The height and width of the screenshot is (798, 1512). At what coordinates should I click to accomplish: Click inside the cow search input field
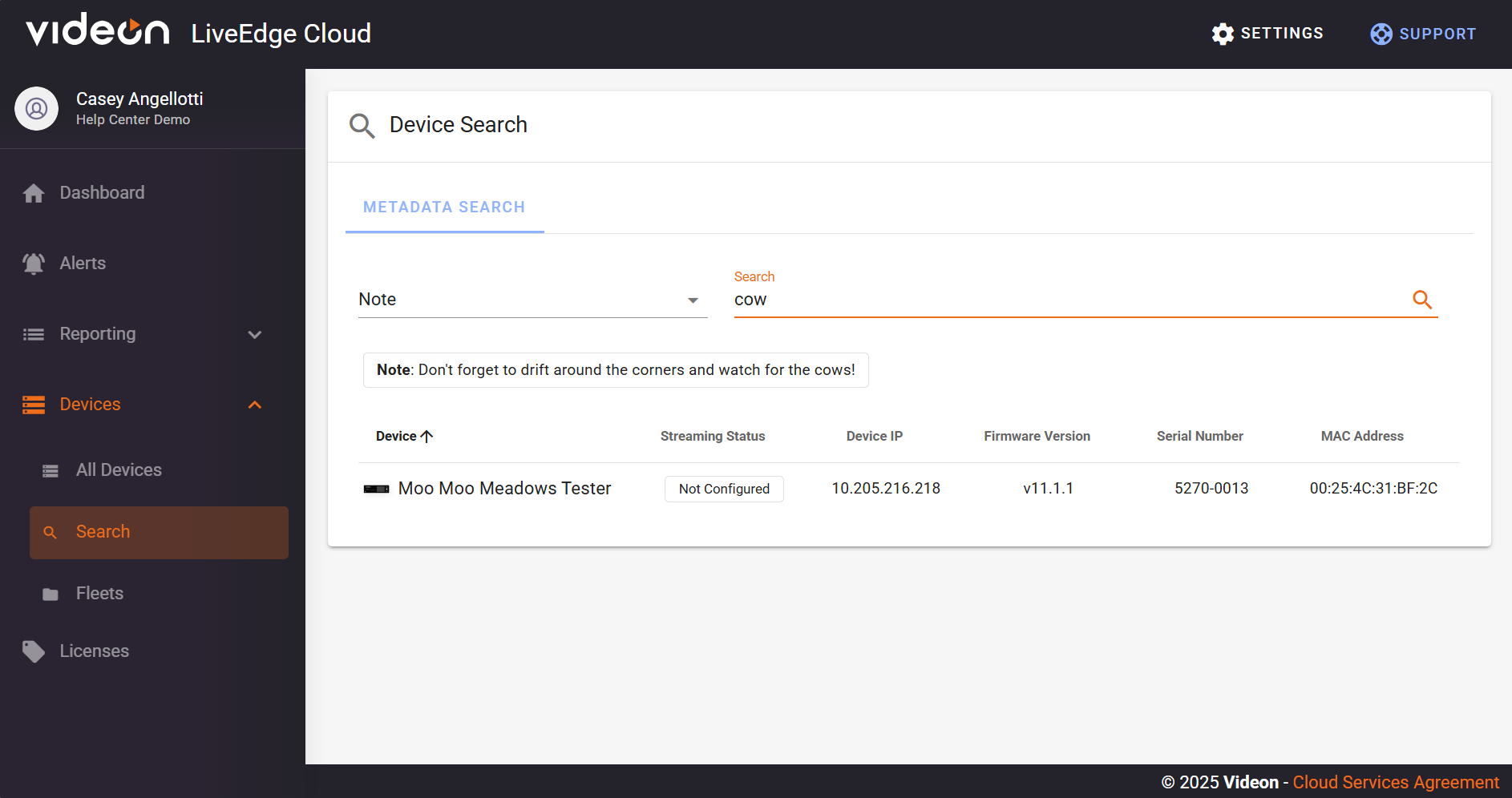tap(962, 300)
